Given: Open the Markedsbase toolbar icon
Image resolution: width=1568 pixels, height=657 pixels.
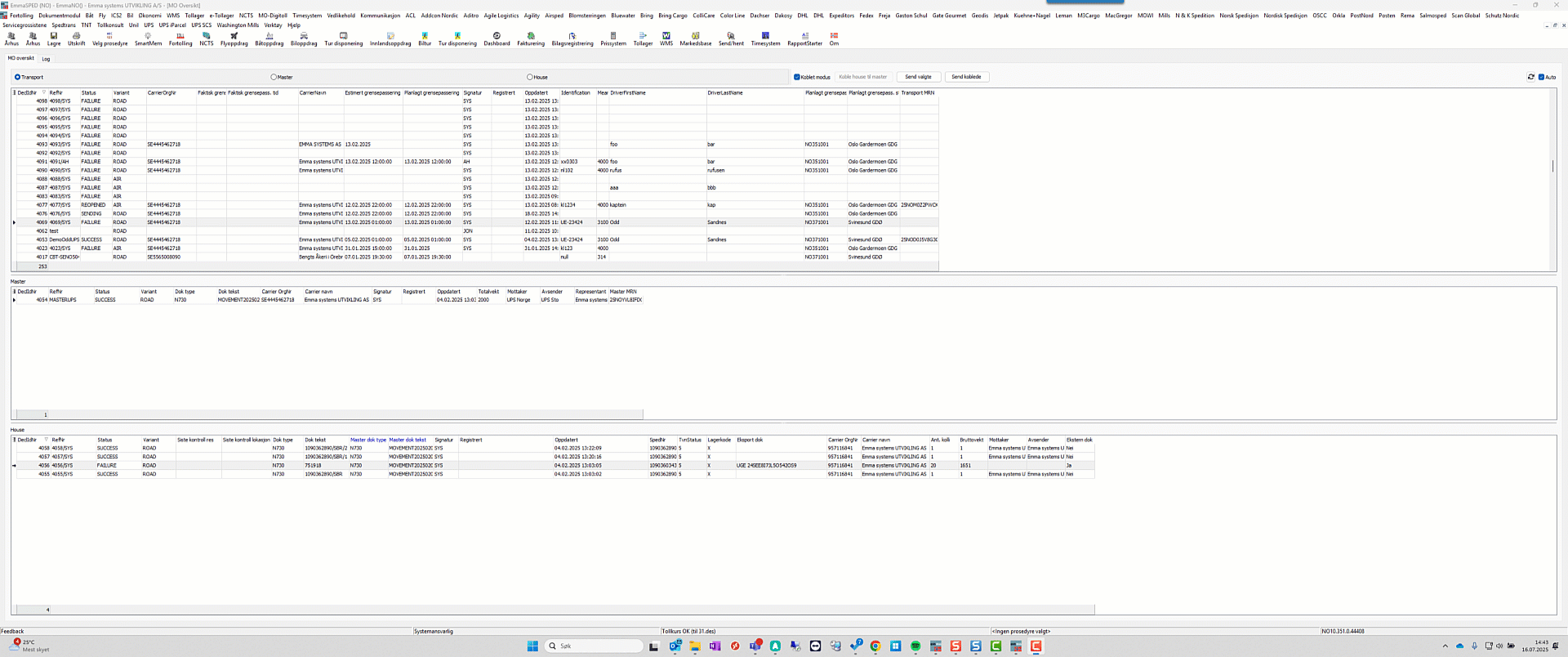Looking at the screenshot, I should pyautogui.click(x=695, y=39).
